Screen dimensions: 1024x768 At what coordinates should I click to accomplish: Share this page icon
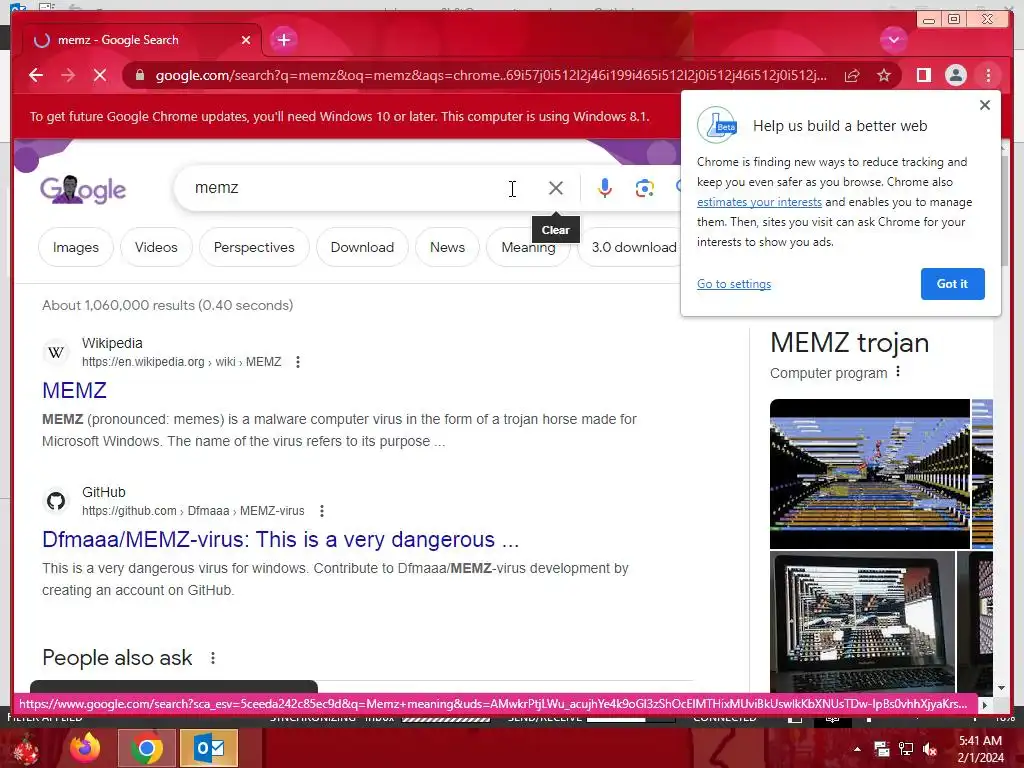pyautogui.click(x=852, y=75)
